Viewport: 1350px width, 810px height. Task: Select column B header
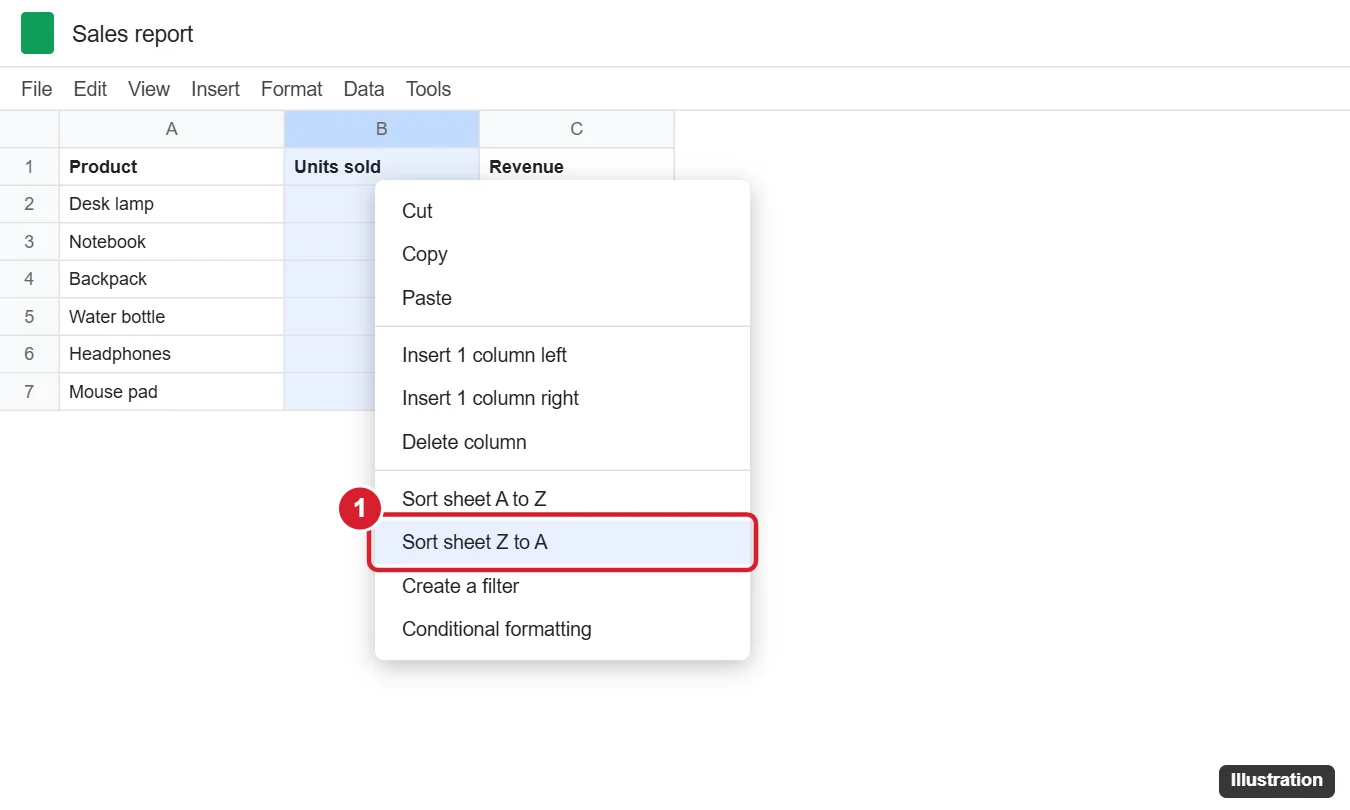pyautogui.click(x=382, y=129)
